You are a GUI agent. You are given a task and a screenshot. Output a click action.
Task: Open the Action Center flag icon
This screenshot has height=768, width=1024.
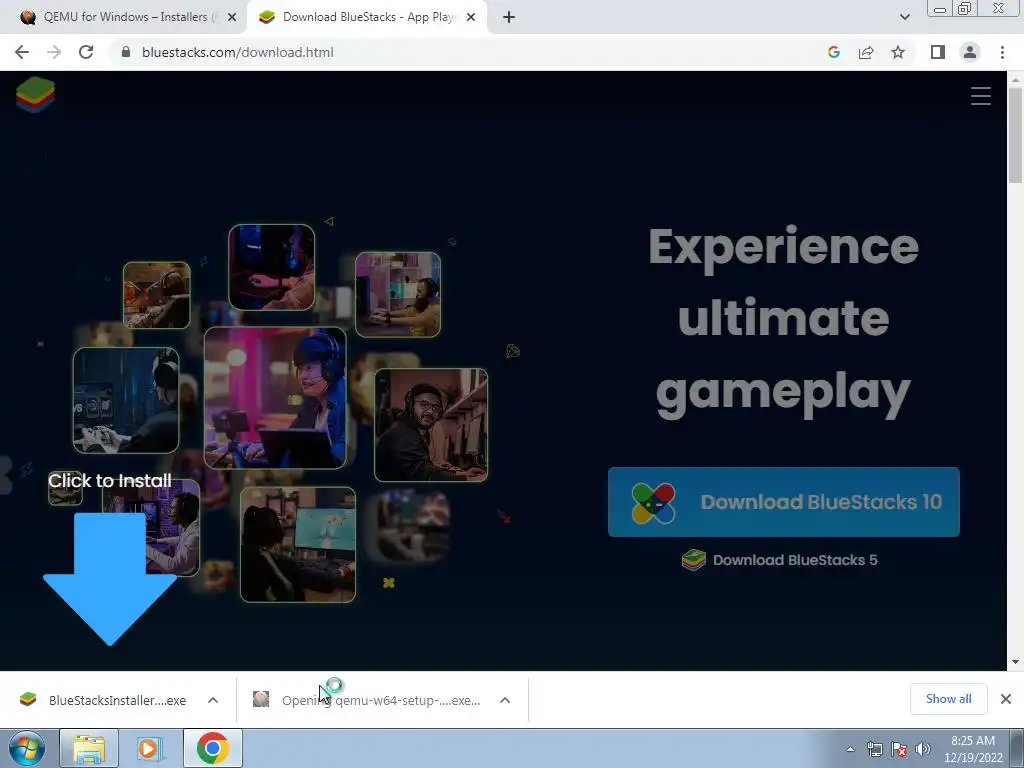899,749
